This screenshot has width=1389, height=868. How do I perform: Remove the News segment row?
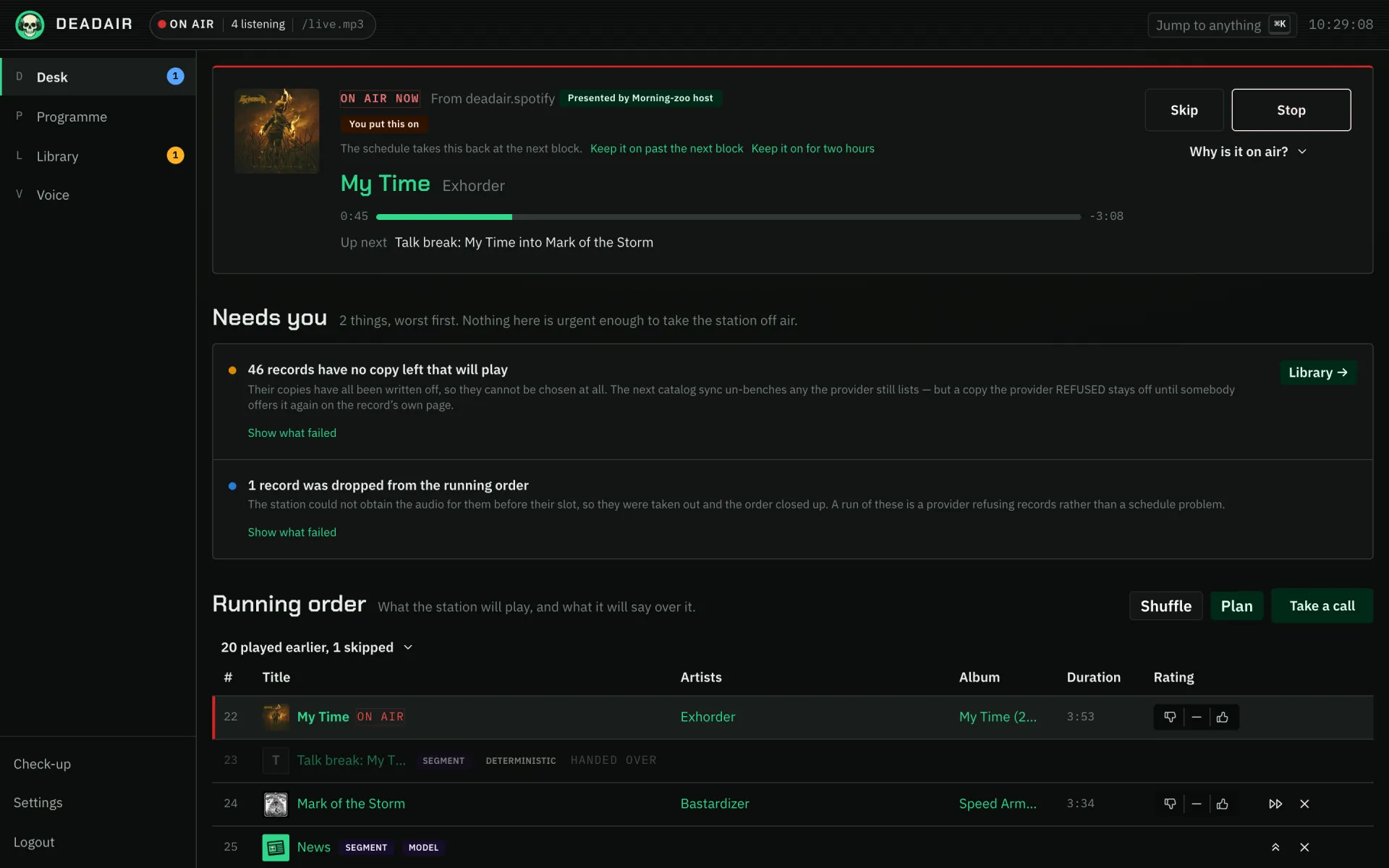[1304, 847]
